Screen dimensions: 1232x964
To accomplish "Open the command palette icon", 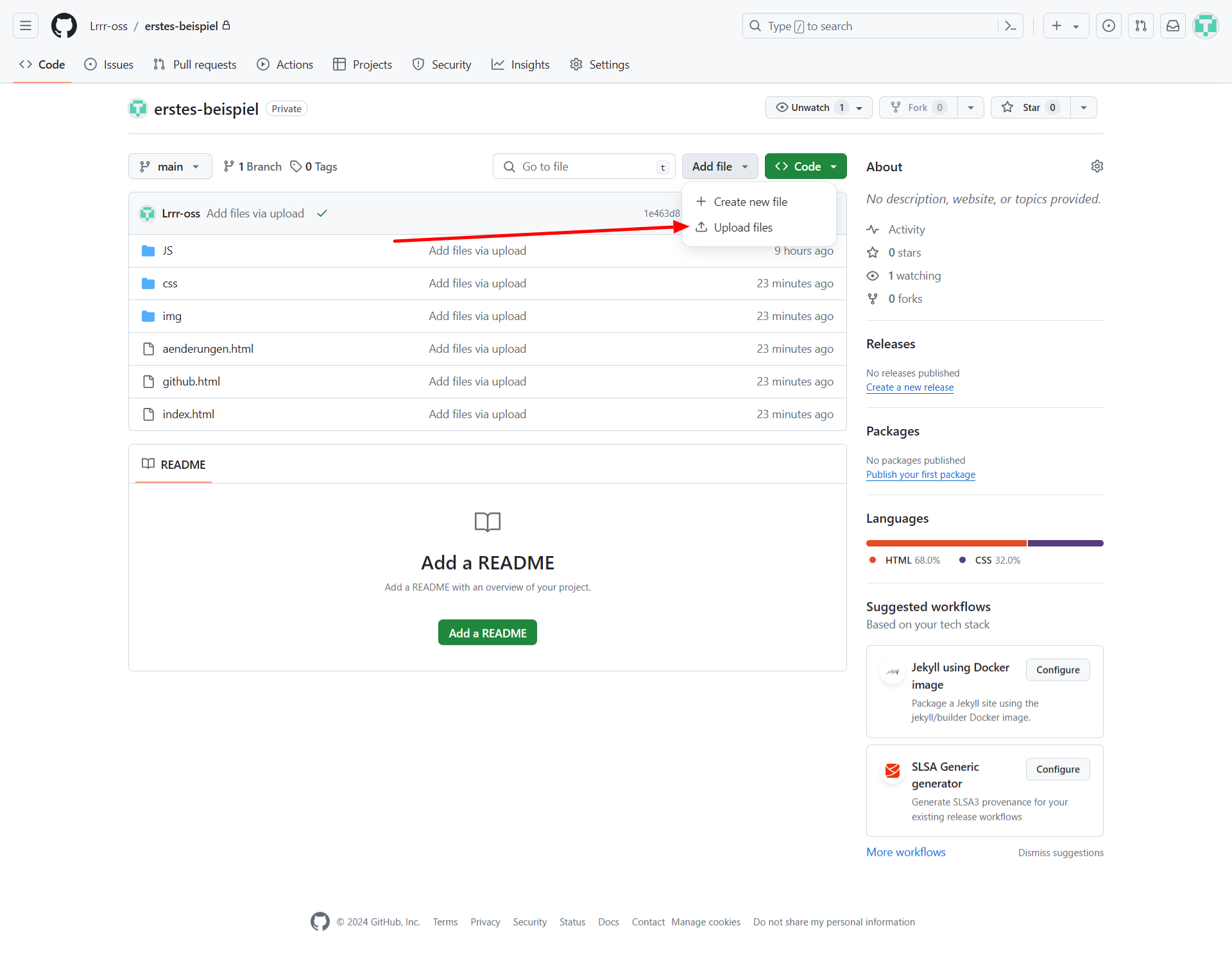I will coord(1010,26).
